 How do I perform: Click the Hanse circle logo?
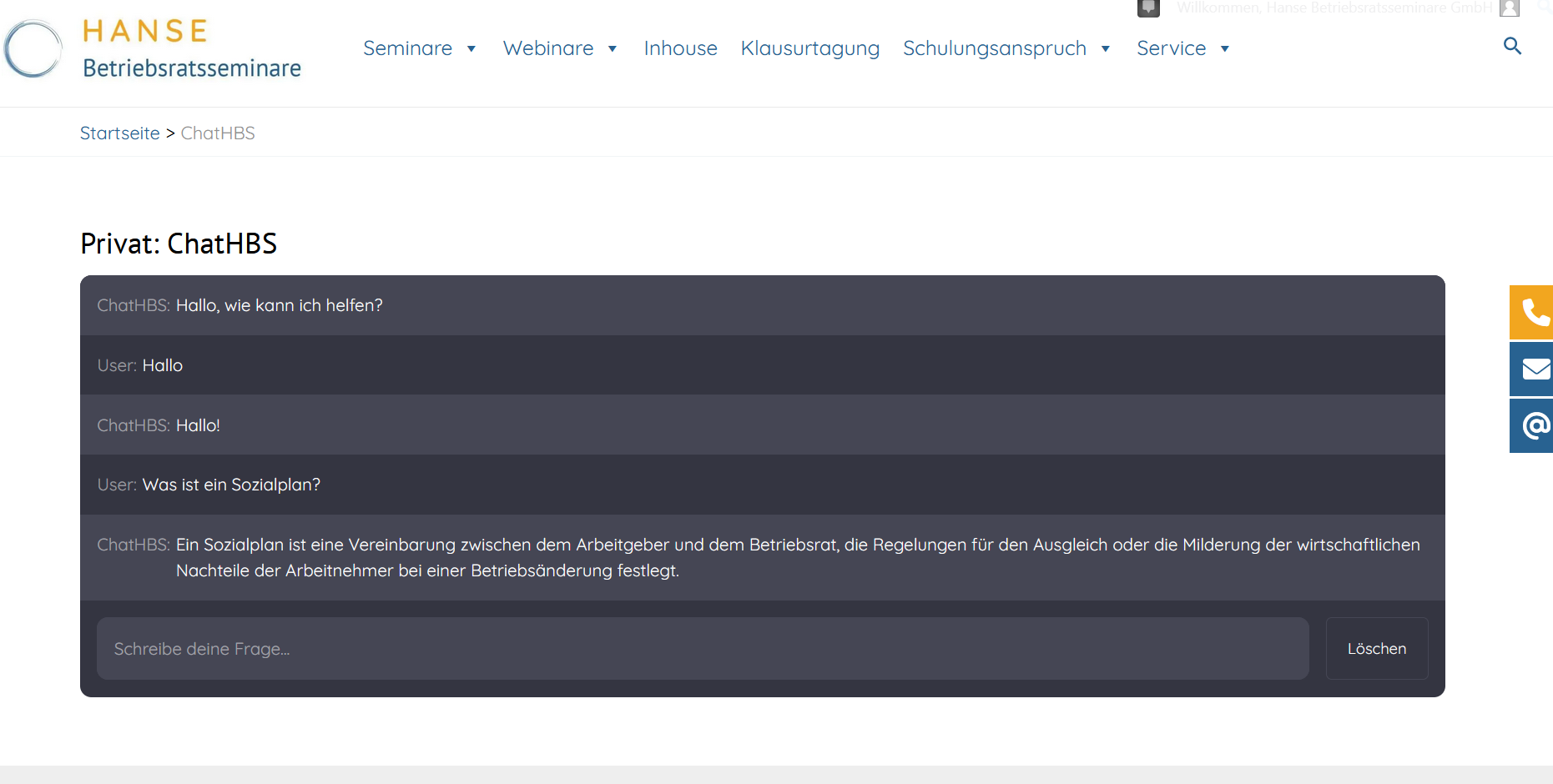pyautogui.click(x=33, y=49)
